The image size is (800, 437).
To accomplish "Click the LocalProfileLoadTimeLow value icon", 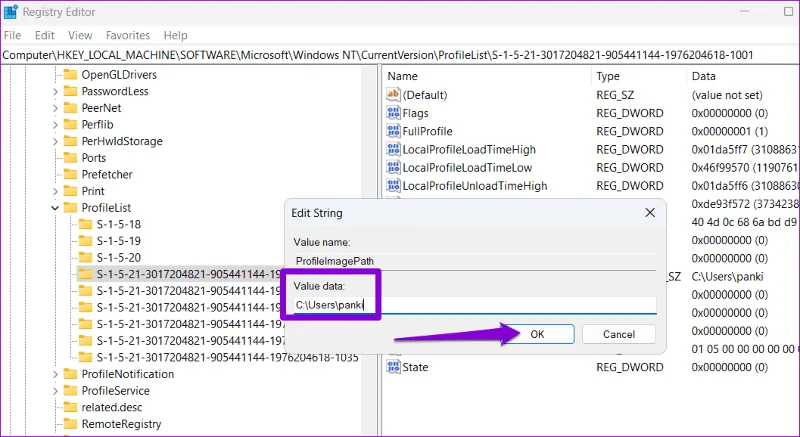I will tap(393, 167).
